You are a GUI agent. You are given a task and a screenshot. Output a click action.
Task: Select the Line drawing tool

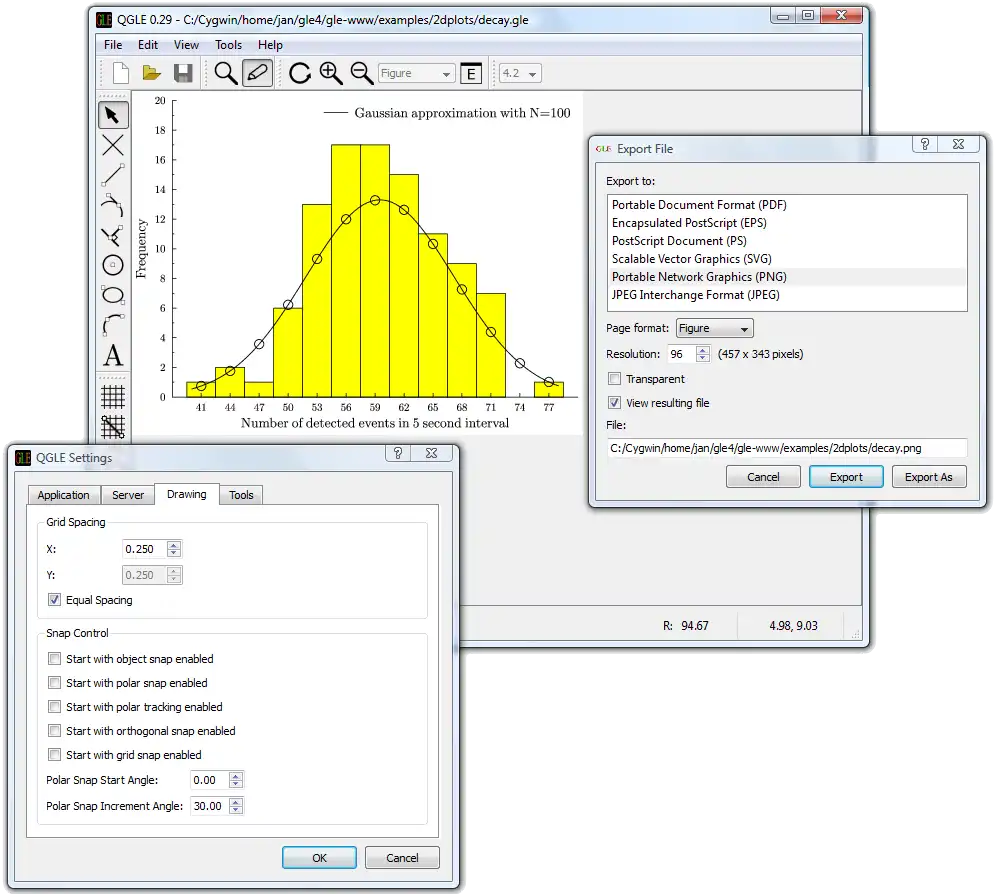point(112,175)
